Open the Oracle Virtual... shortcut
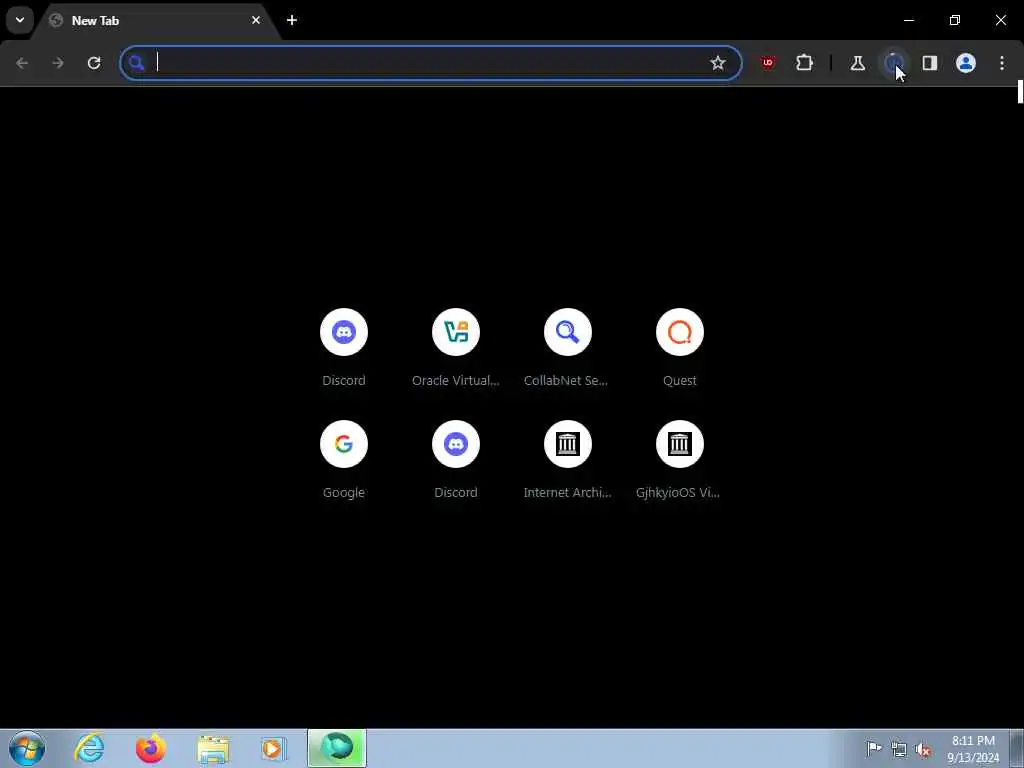Viewport: 1024px width, 768px height. (456, 348)
